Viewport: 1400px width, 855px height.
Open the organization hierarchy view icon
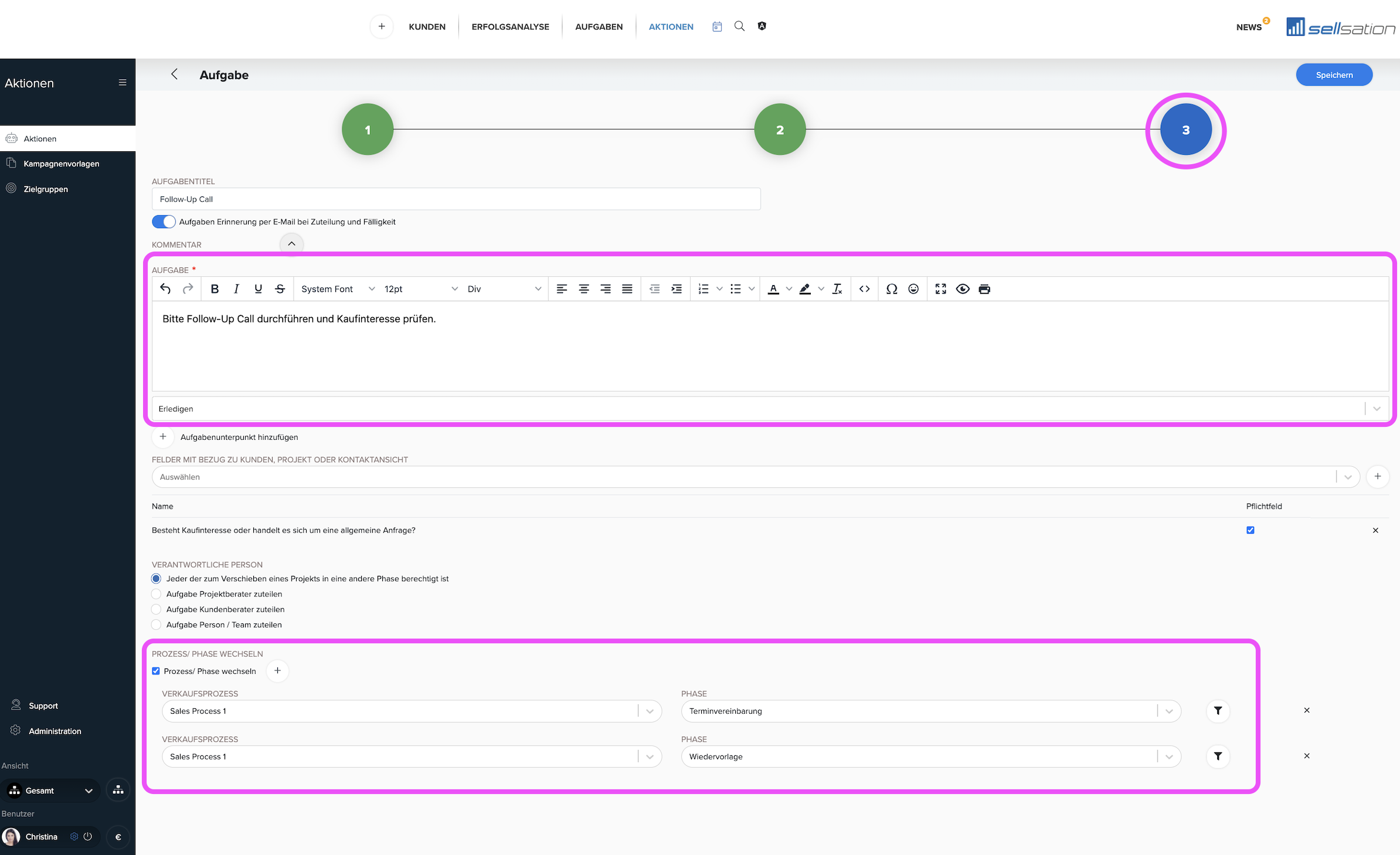click(118, 790)
